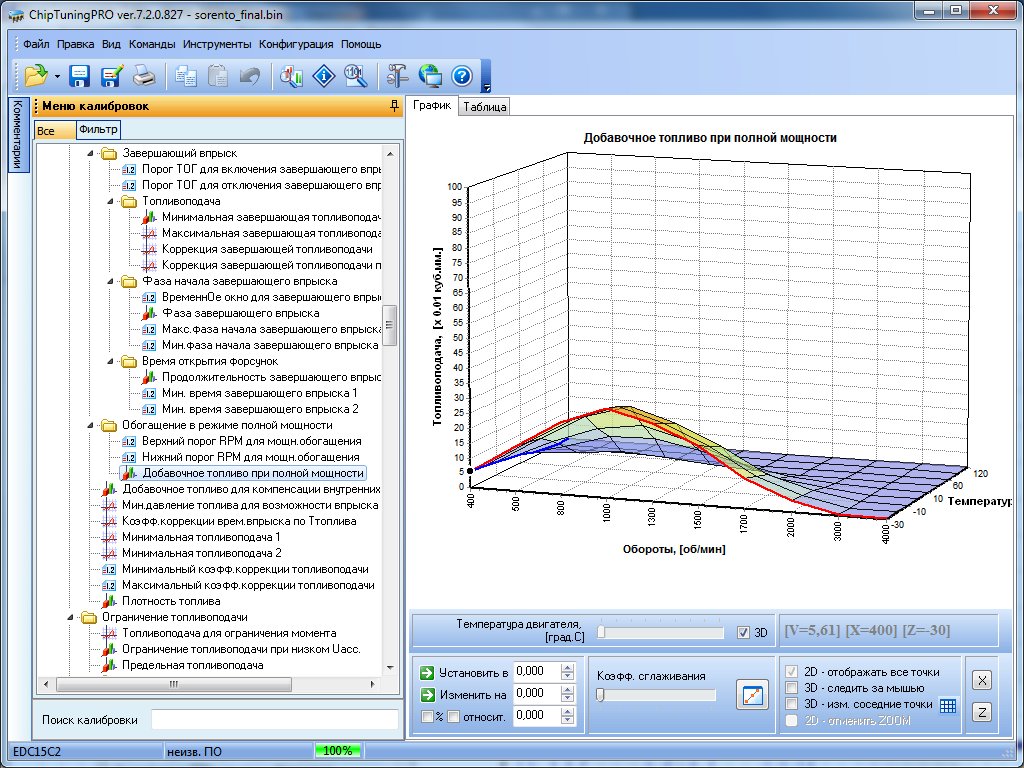The height and width of the screenshot is (768, 1024).
Task: Open the Инструменты menu
Action: [x=217, y=44]
